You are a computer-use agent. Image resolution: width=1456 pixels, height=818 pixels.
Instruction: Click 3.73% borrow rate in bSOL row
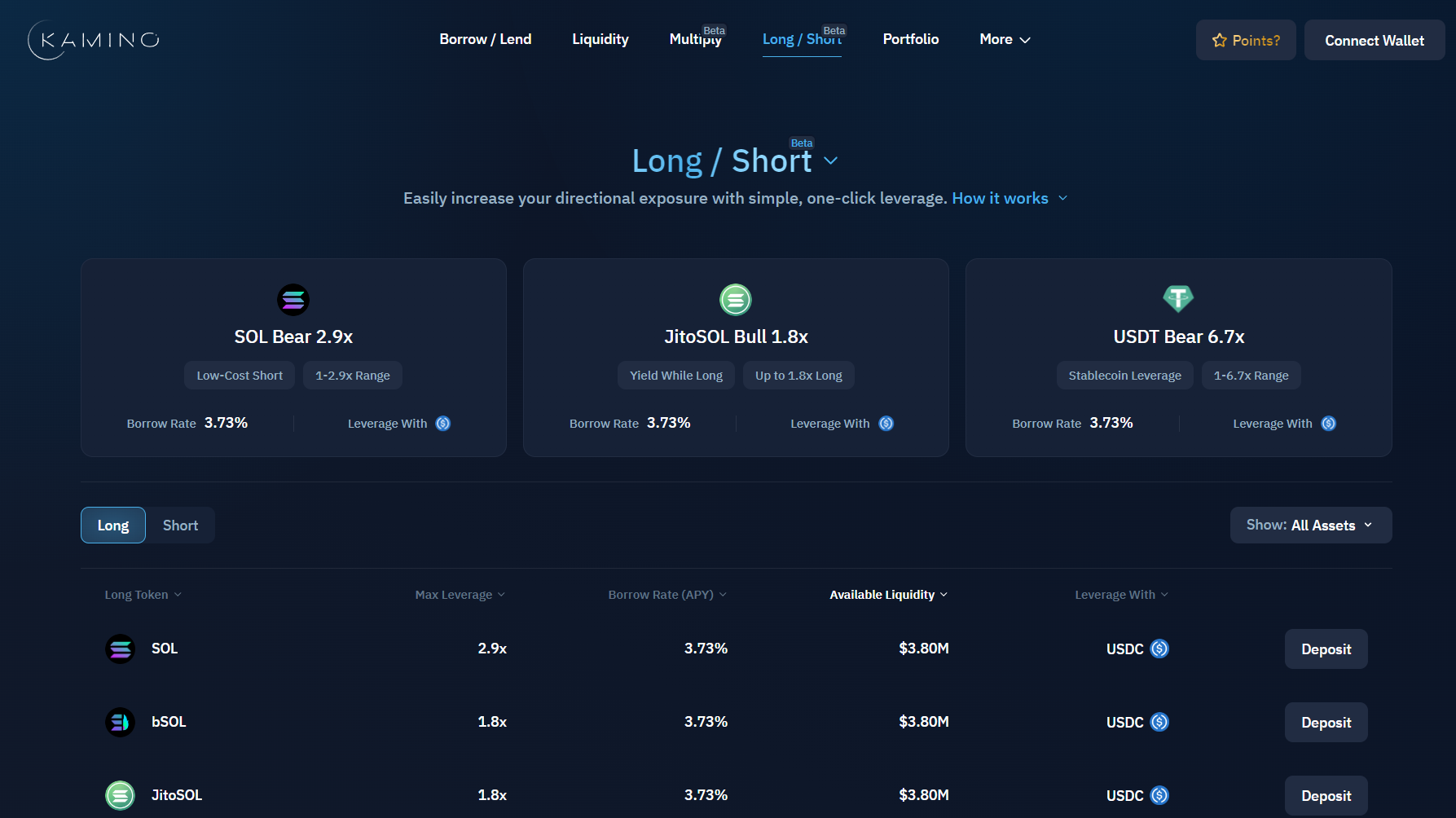tap(706, 722)
